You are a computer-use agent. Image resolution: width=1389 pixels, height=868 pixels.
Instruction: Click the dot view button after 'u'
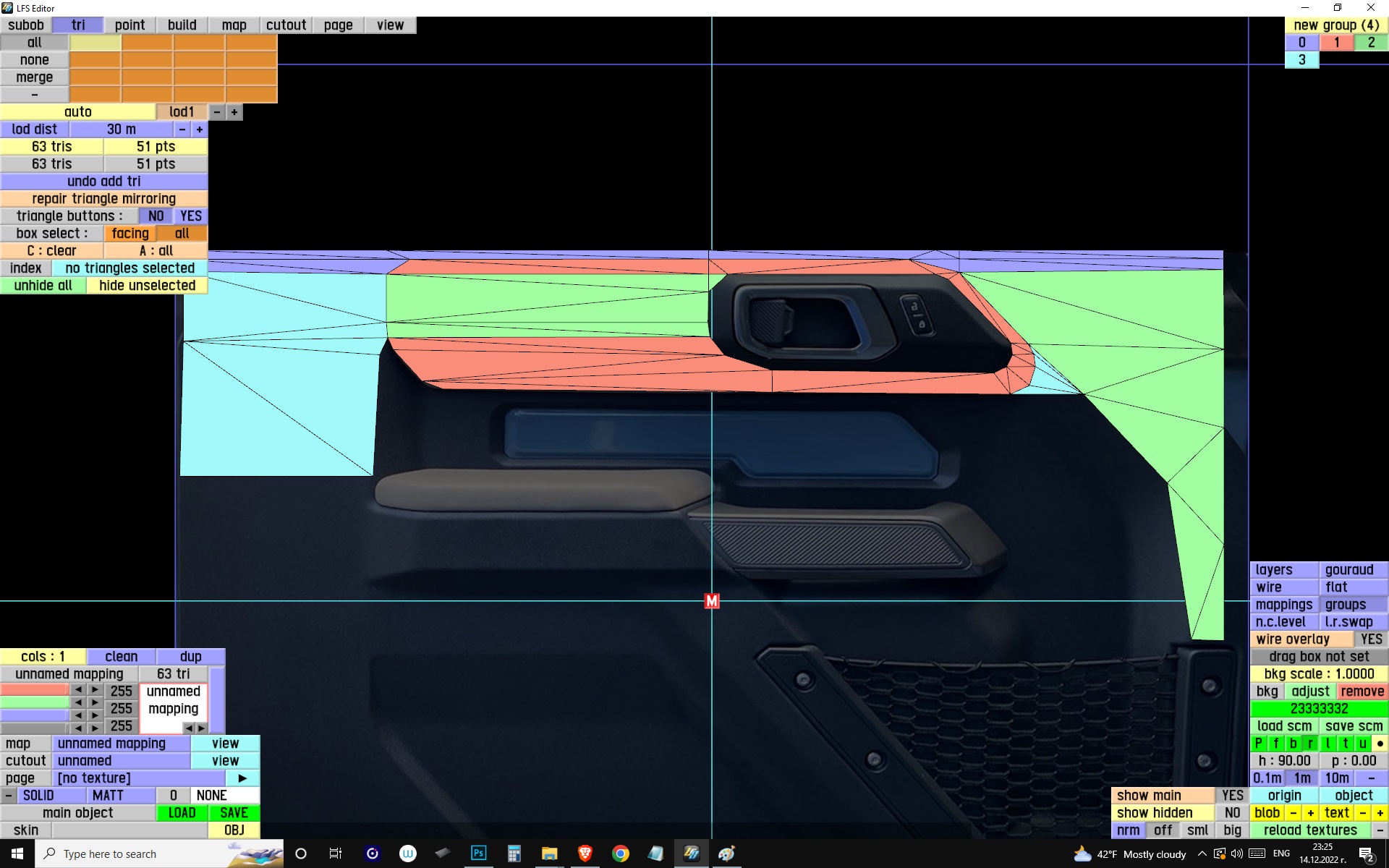(1380, 744)
